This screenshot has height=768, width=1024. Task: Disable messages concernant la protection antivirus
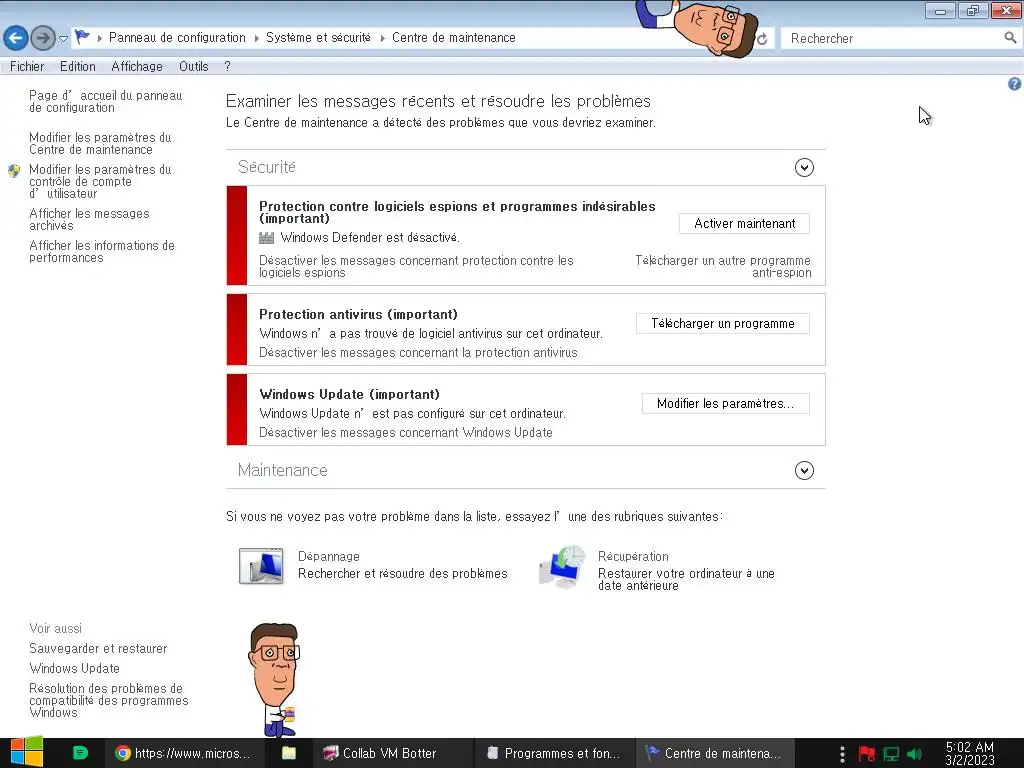pos(418,353)
